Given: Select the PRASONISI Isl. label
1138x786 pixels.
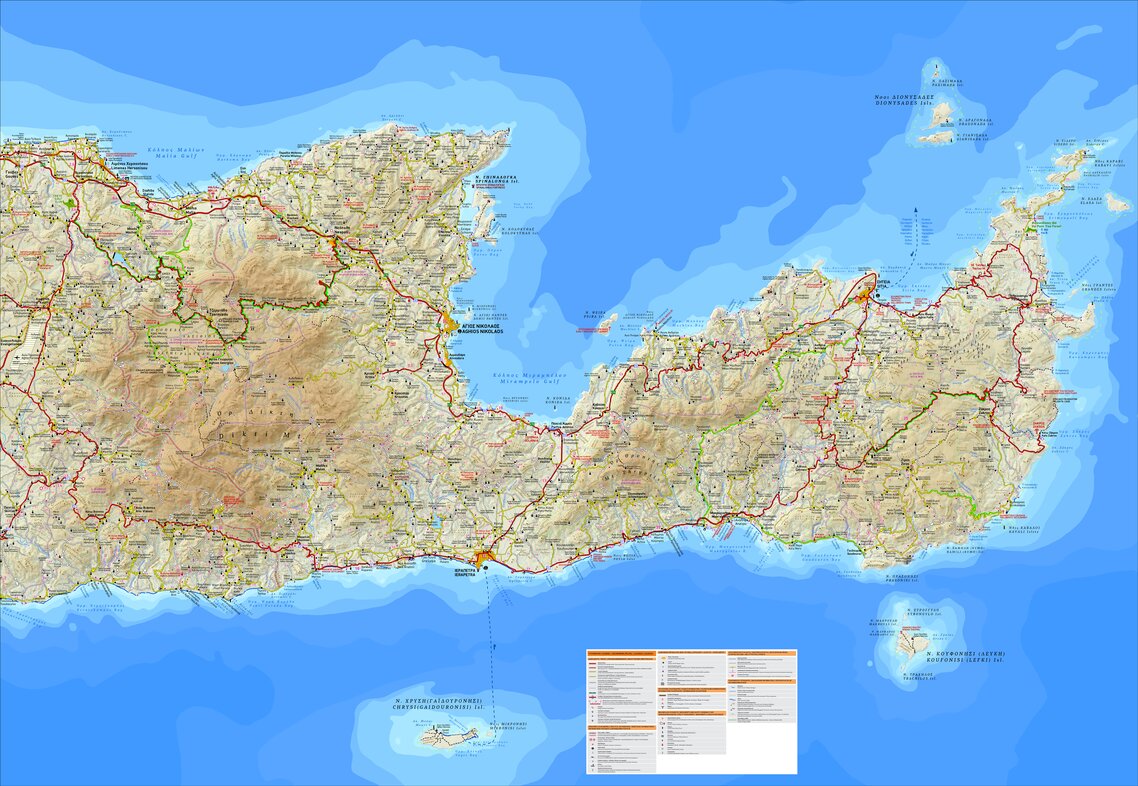Looking at the screenshot, I should (x=902, y=578).
